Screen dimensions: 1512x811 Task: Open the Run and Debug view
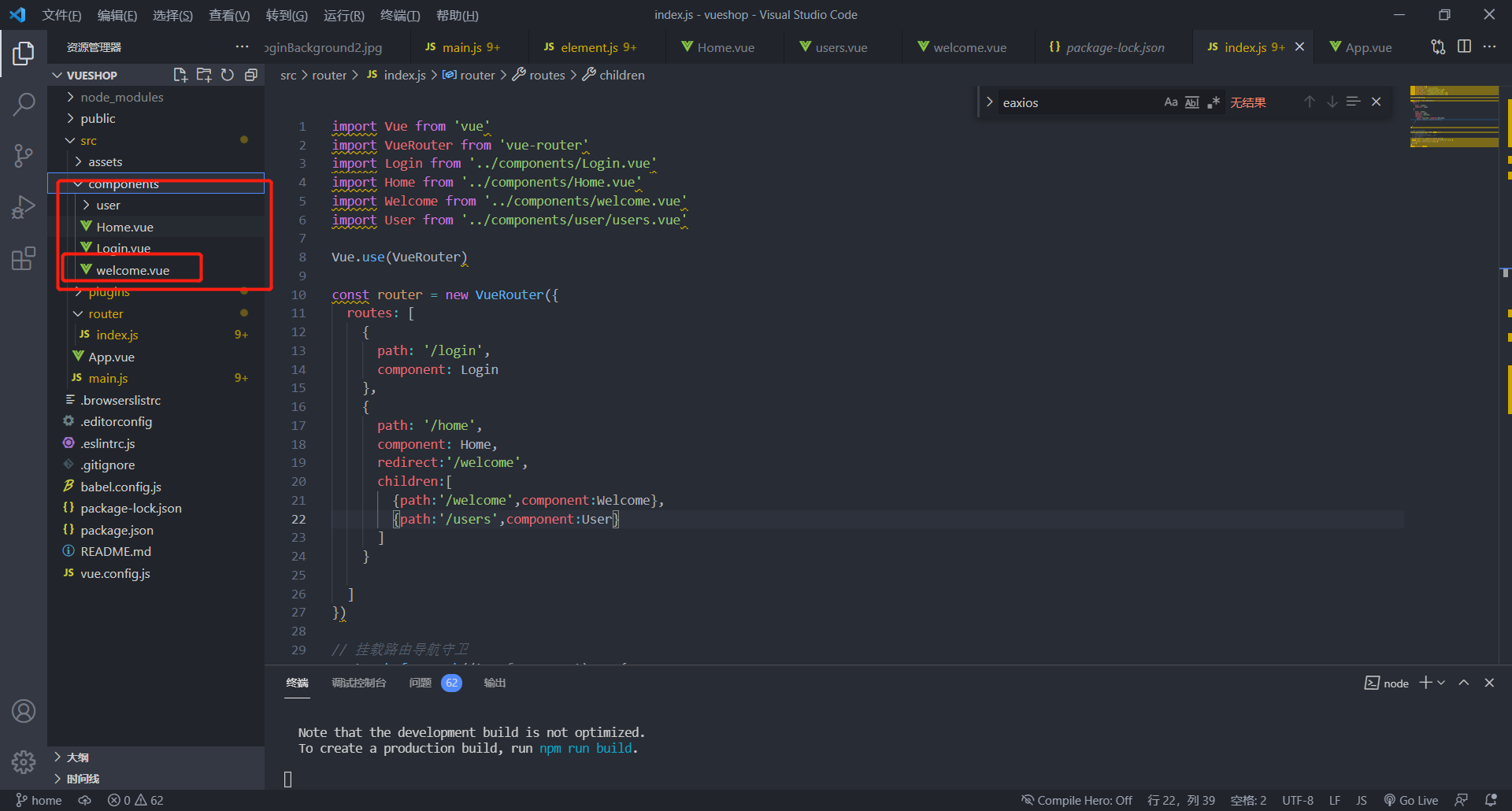click(x=24, y=206)
